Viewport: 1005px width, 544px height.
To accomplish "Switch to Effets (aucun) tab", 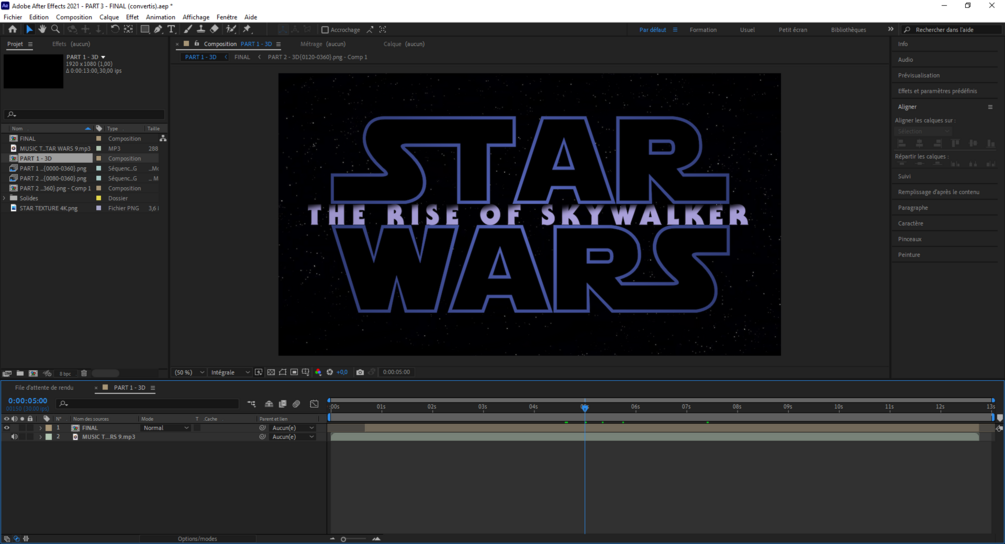I will pos(71,44).
